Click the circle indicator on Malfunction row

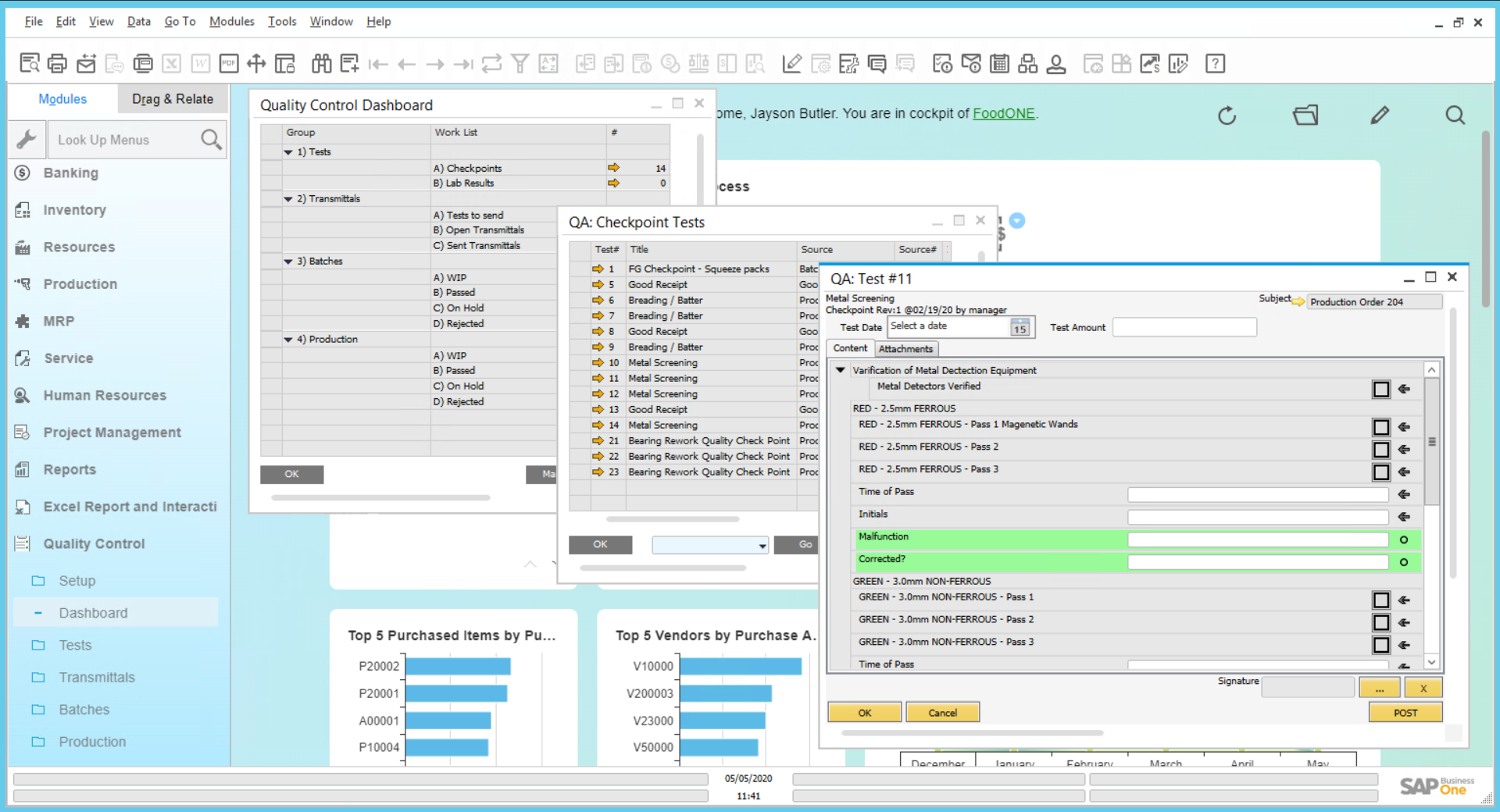pos(1404,540)
